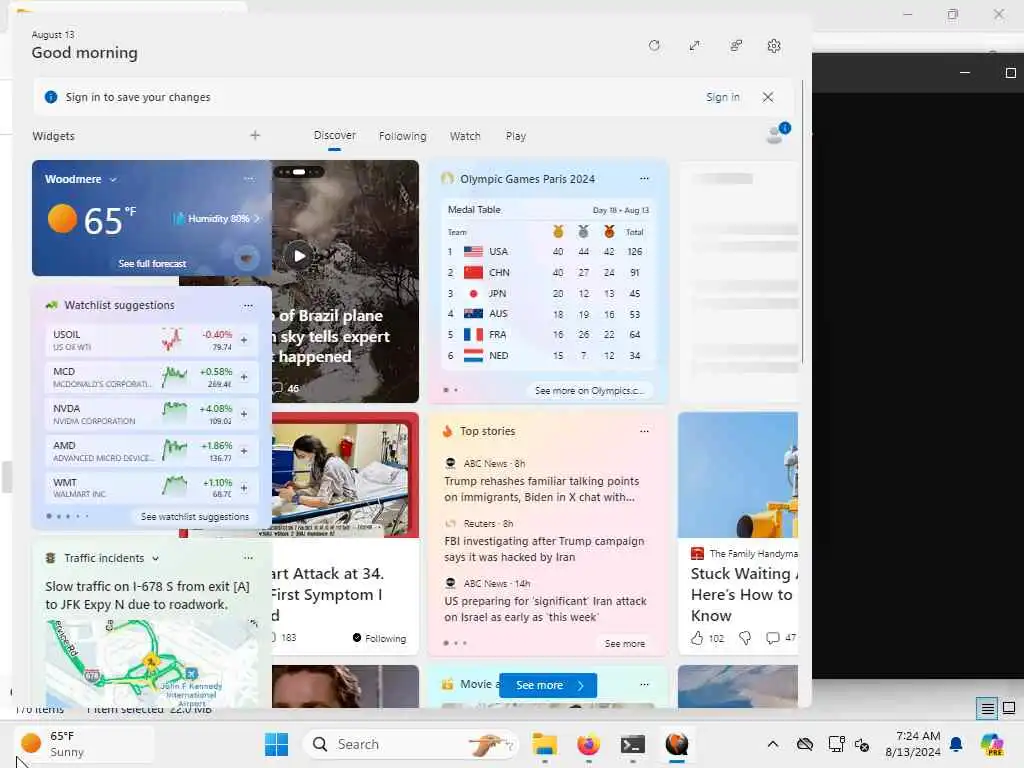Screen dimensions: 1024x768
Task: Click See more in Top stories
Action: coord(624,643)
